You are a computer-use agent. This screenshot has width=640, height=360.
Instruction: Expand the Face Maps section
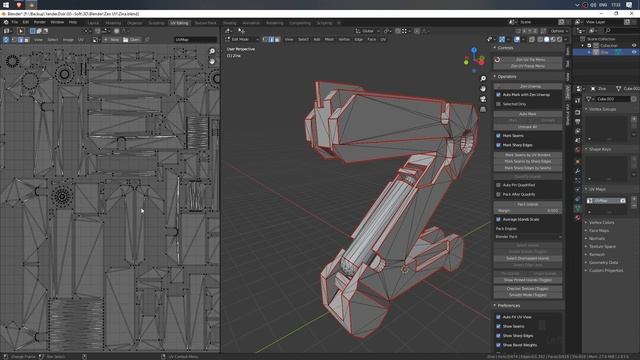pyautogui.click(x=599, y=231)
